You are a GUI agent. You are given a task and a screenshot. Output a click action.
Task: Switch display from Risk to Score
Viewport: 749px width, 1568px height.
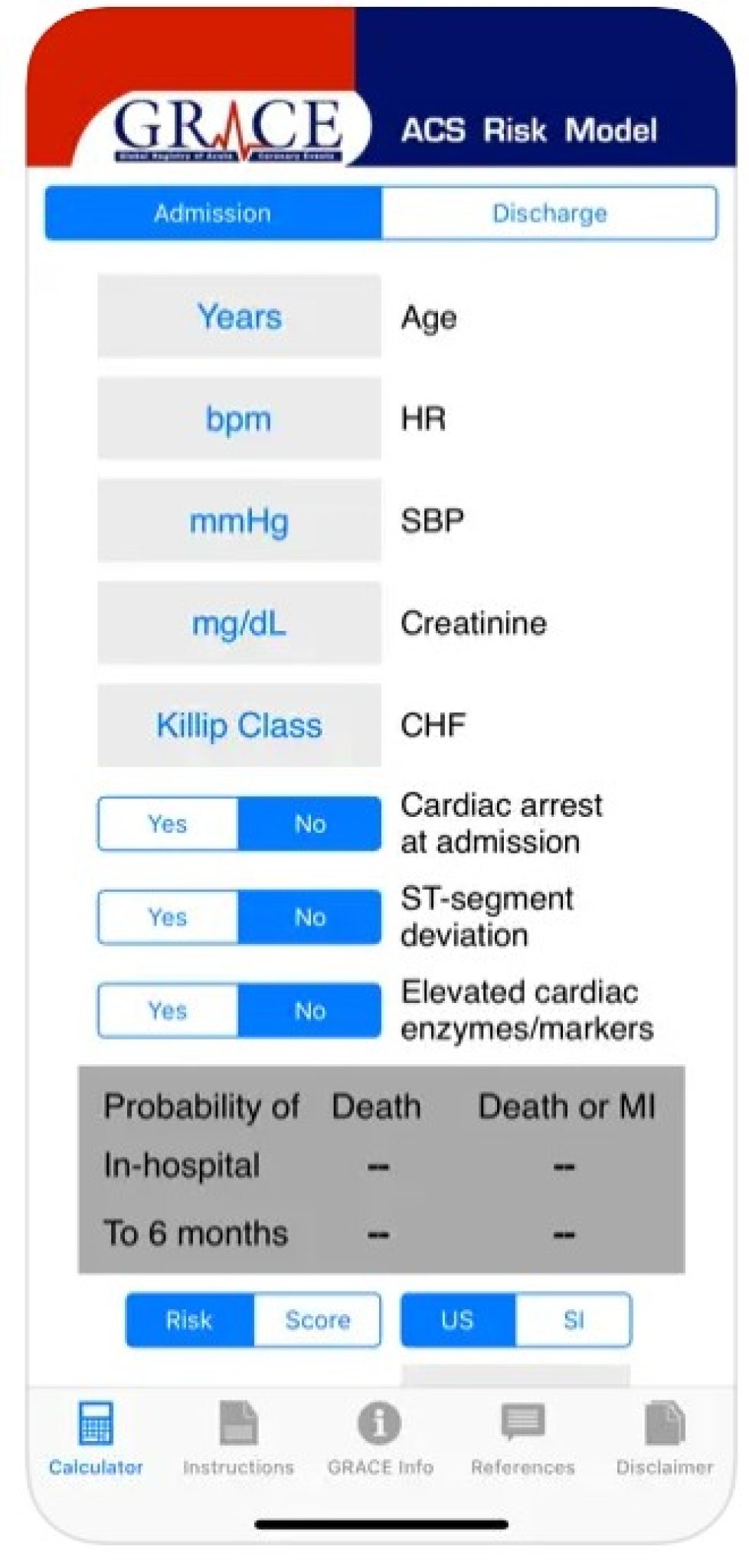click(317, 1320)
